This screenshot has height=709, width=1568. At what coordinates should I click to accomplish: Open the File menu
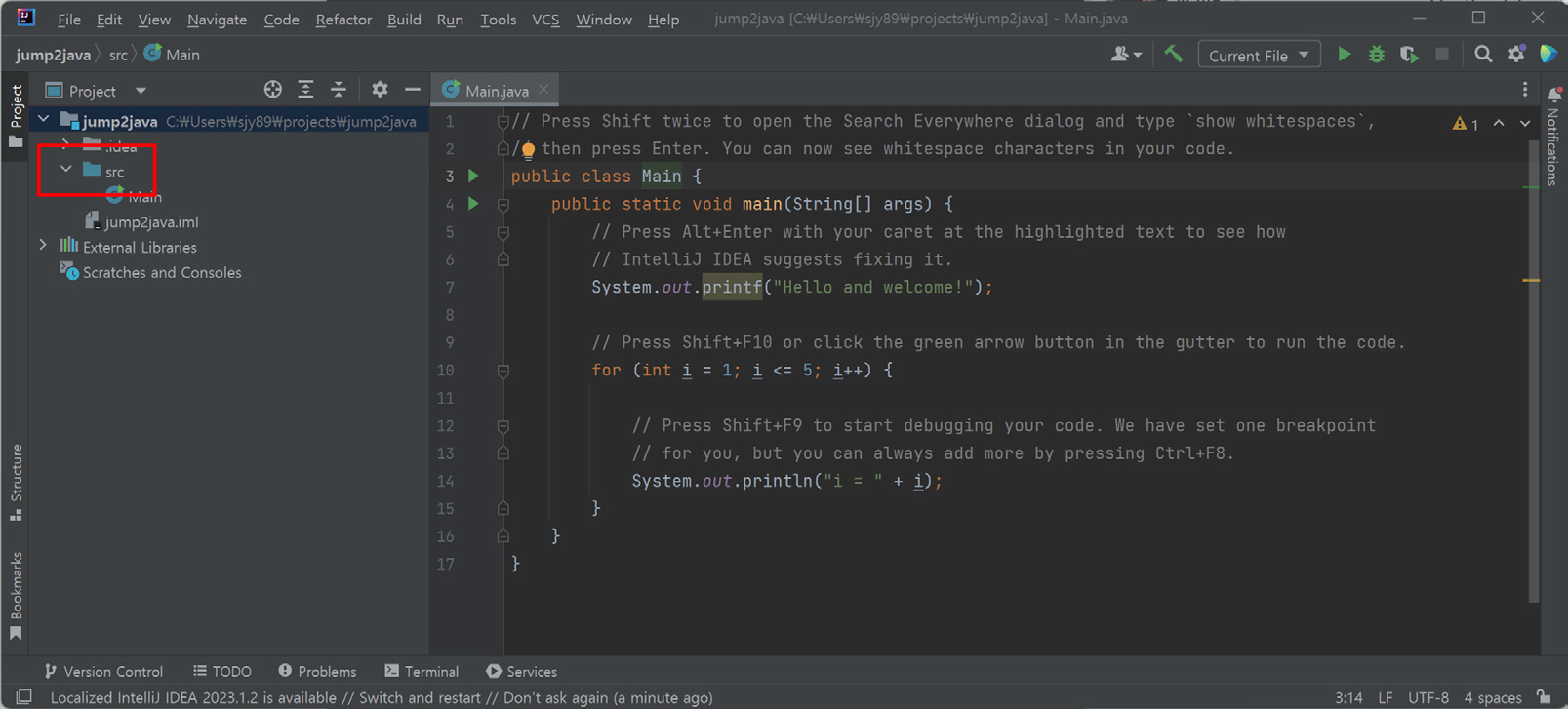[69, 20]
